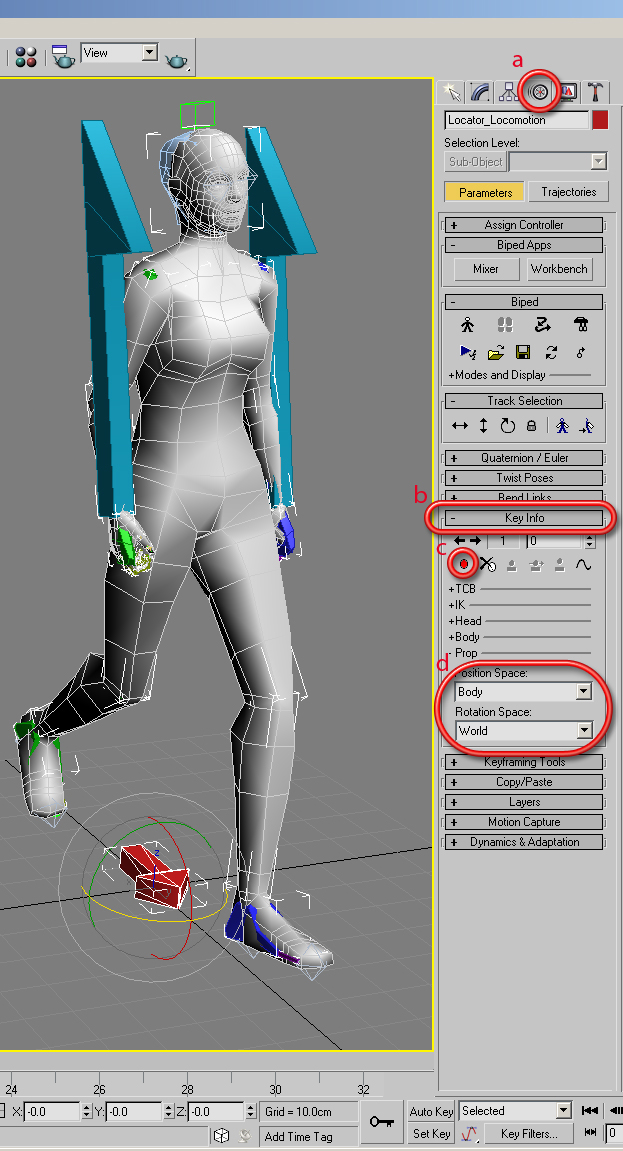
Task: Switch to the Motion panel tab
Action: [539, 92]
